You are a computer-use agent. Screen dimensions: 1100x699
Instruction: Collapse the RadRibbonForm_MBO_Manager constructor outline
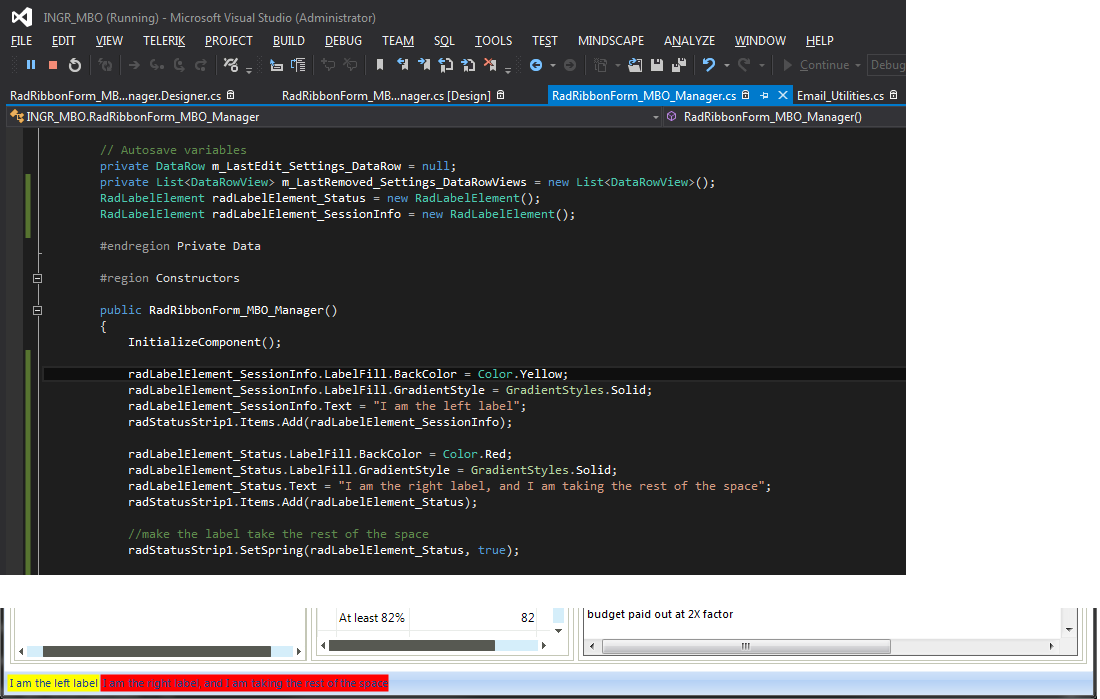coord(38,310)
